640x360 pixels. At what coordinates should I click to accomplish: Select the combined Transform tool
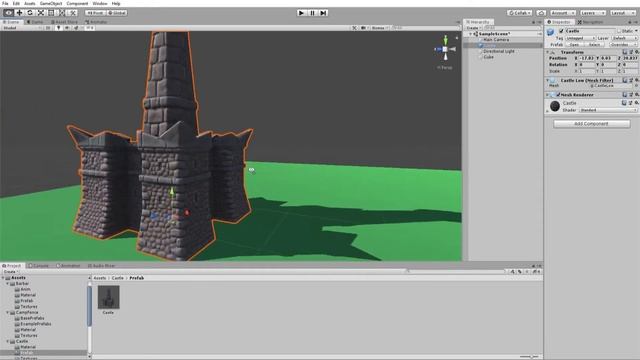coord(62,13)
